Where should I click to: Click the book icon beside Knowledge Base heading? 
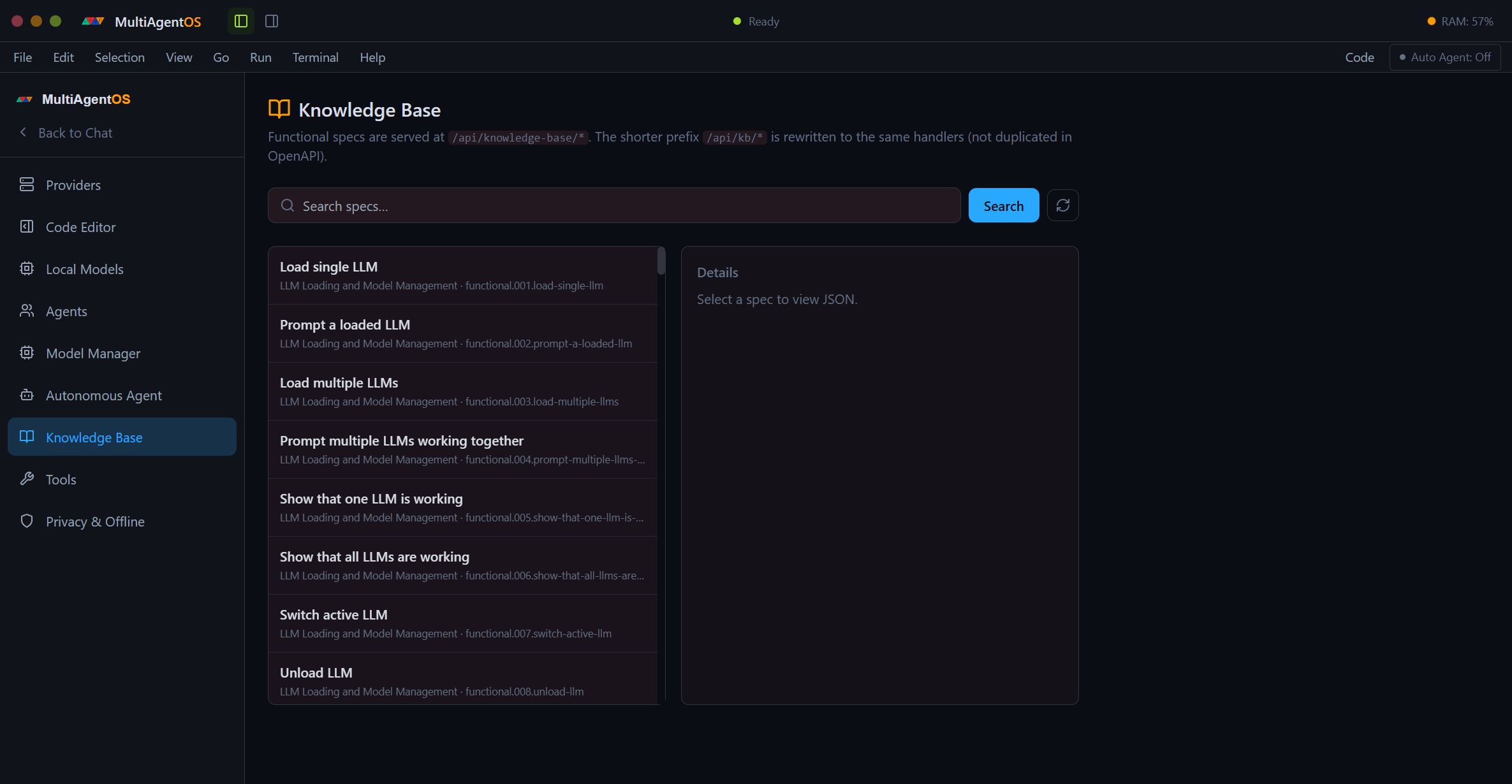pyautogui.click(x=279, y=109)
